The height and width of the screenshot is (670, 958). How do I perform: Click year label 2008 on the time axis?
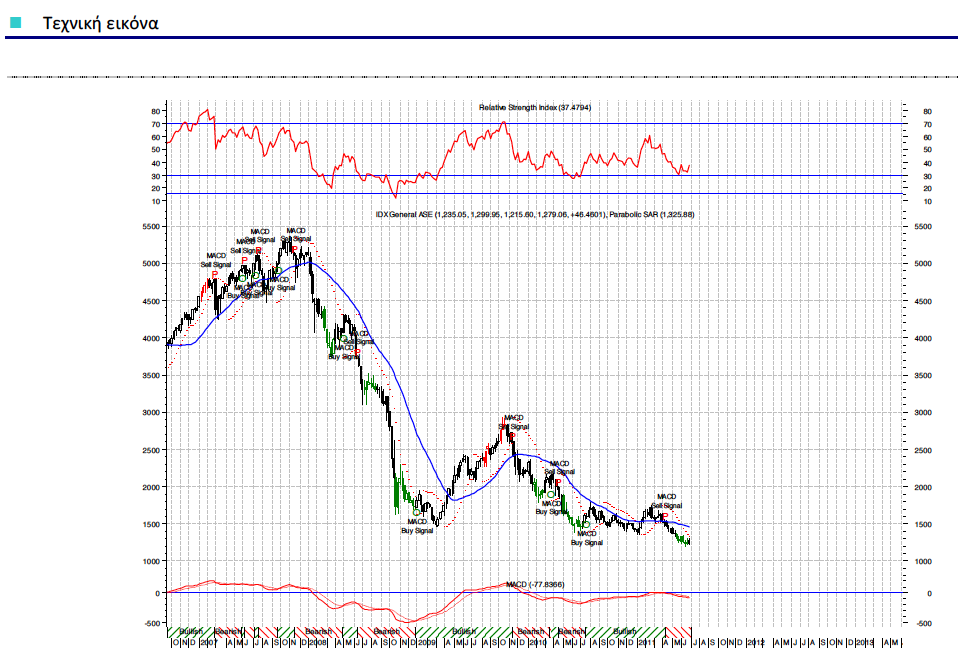(x=318, y=643)
